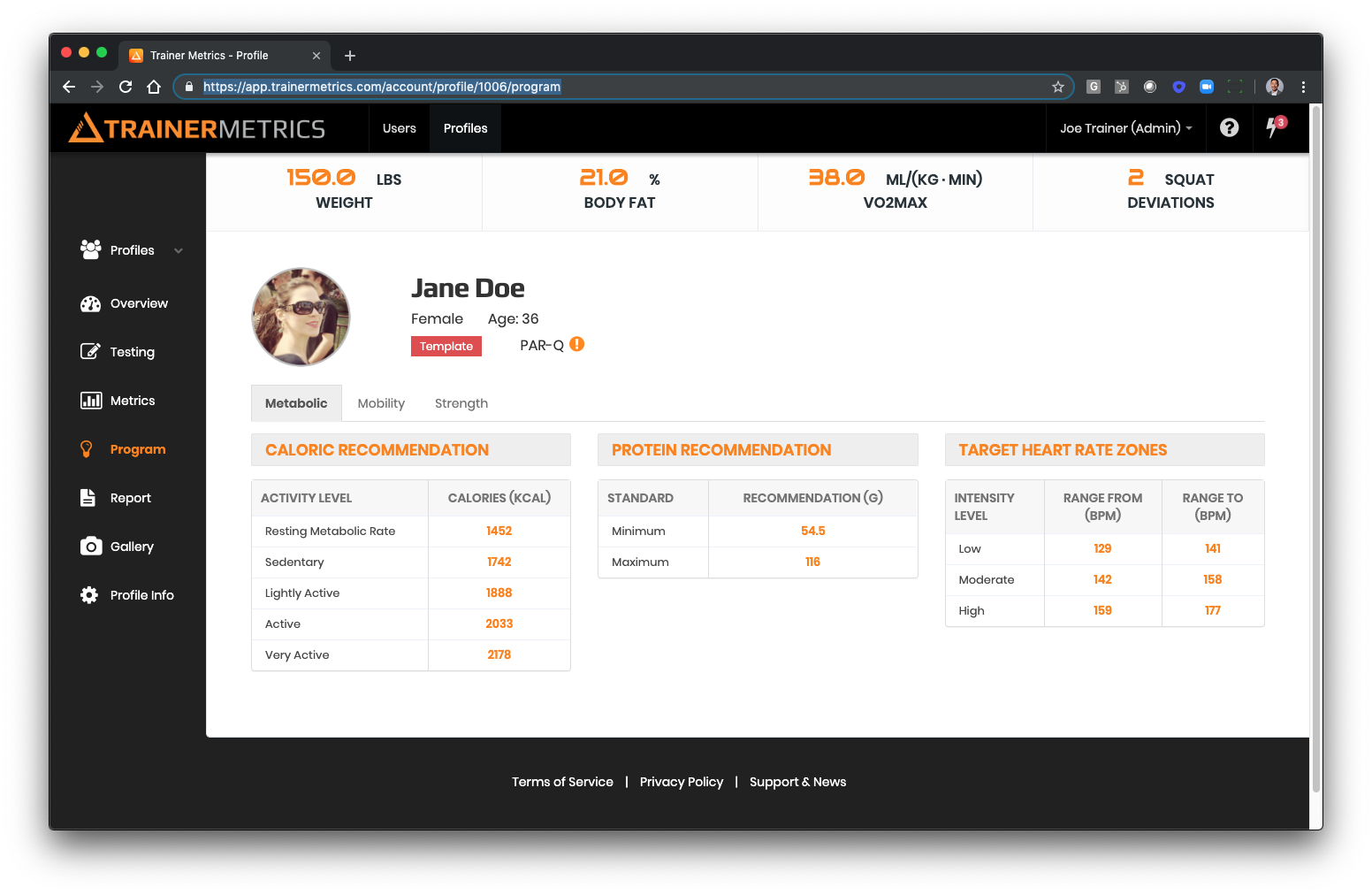This screenshot has width=1372, height=895.
Task: Open Overview in the sidebar
Action: (139, 303)
